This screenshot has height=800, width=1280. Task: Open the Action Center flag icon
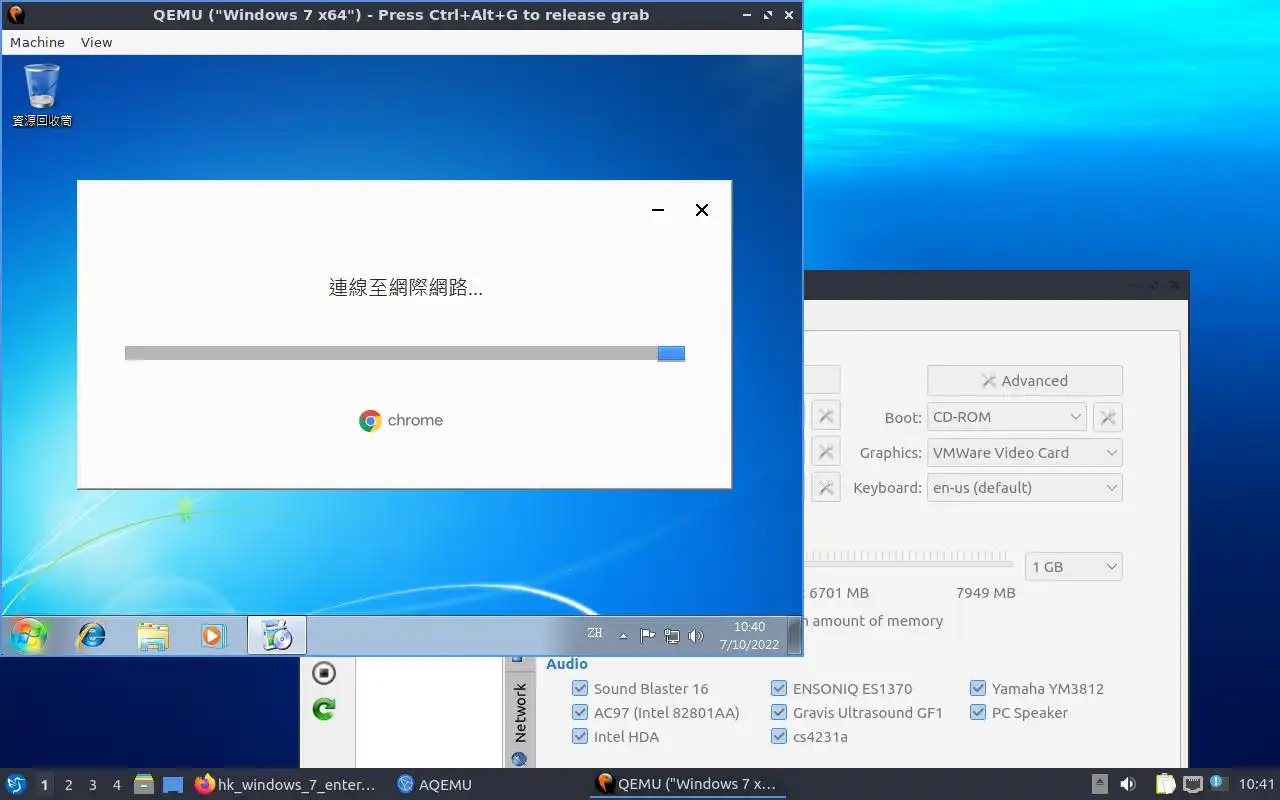click(x=647, y=635)
